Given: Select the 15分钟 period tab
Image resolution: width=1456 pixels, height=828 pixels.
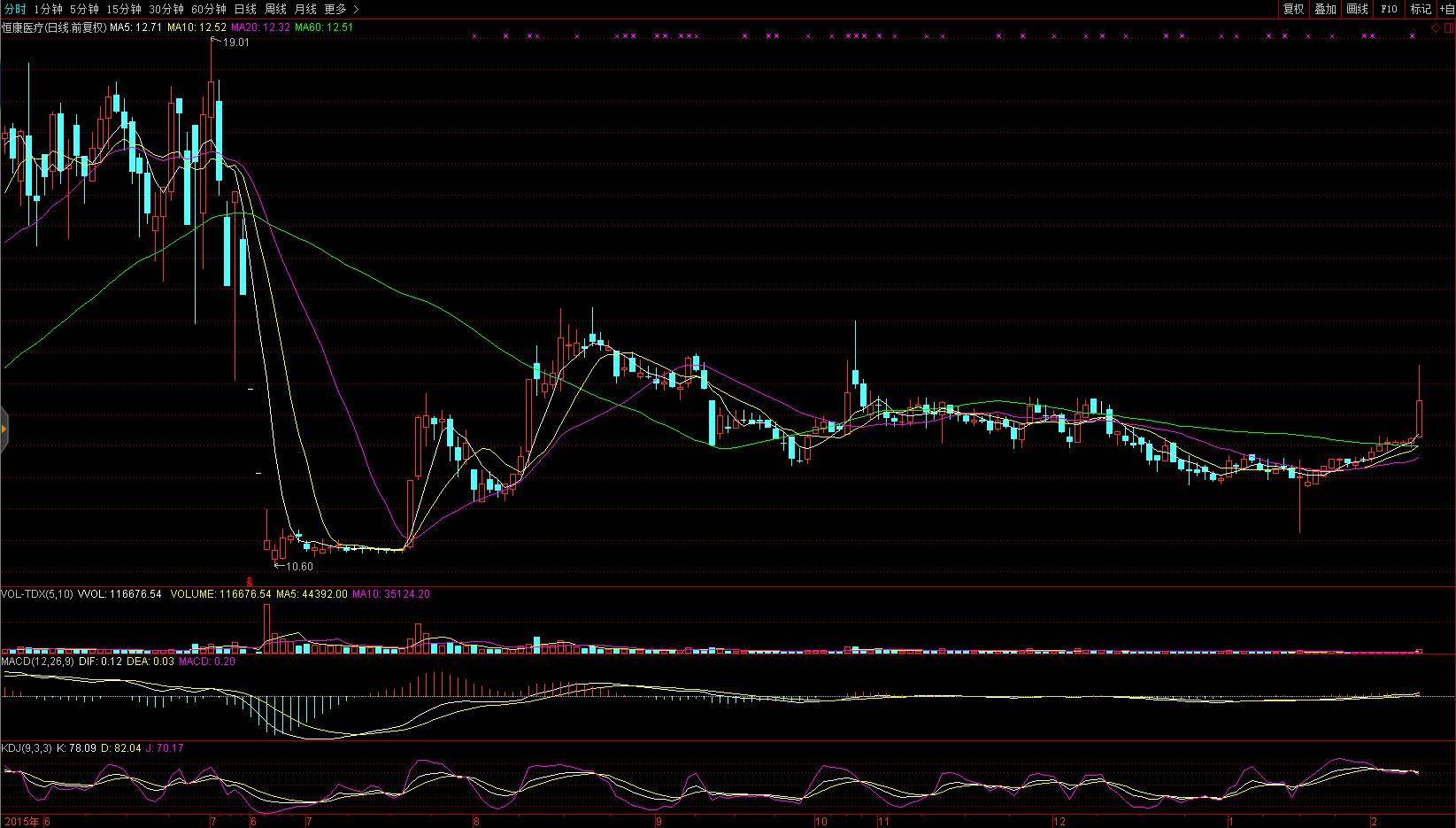Looking at the screenshot, I should point(123,9).
